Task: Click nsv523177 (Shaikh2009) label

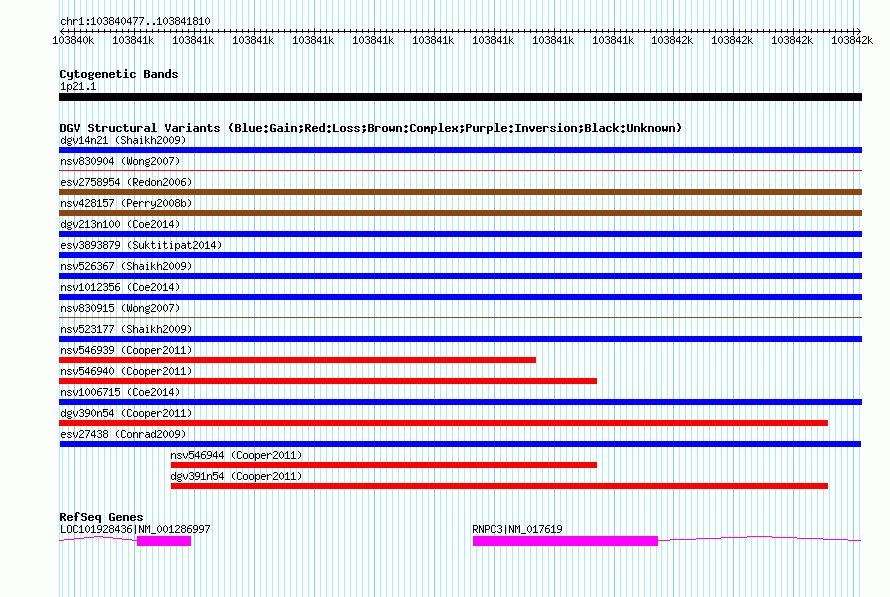Action: click(x=126, y=329)
